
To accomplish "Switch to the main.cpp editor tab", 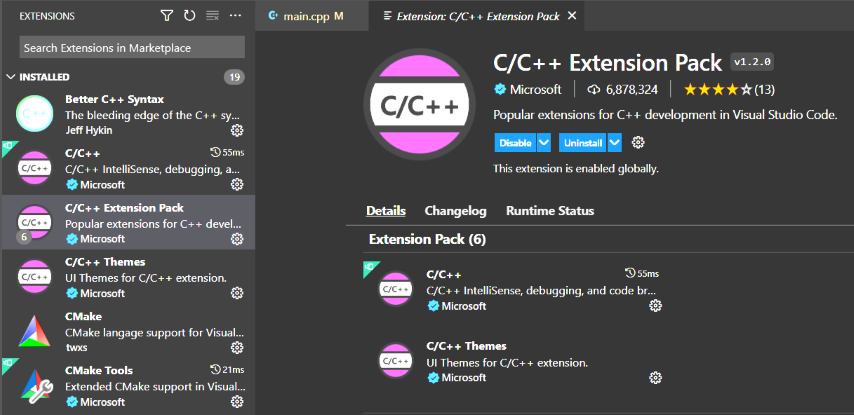I will (312, 16).
